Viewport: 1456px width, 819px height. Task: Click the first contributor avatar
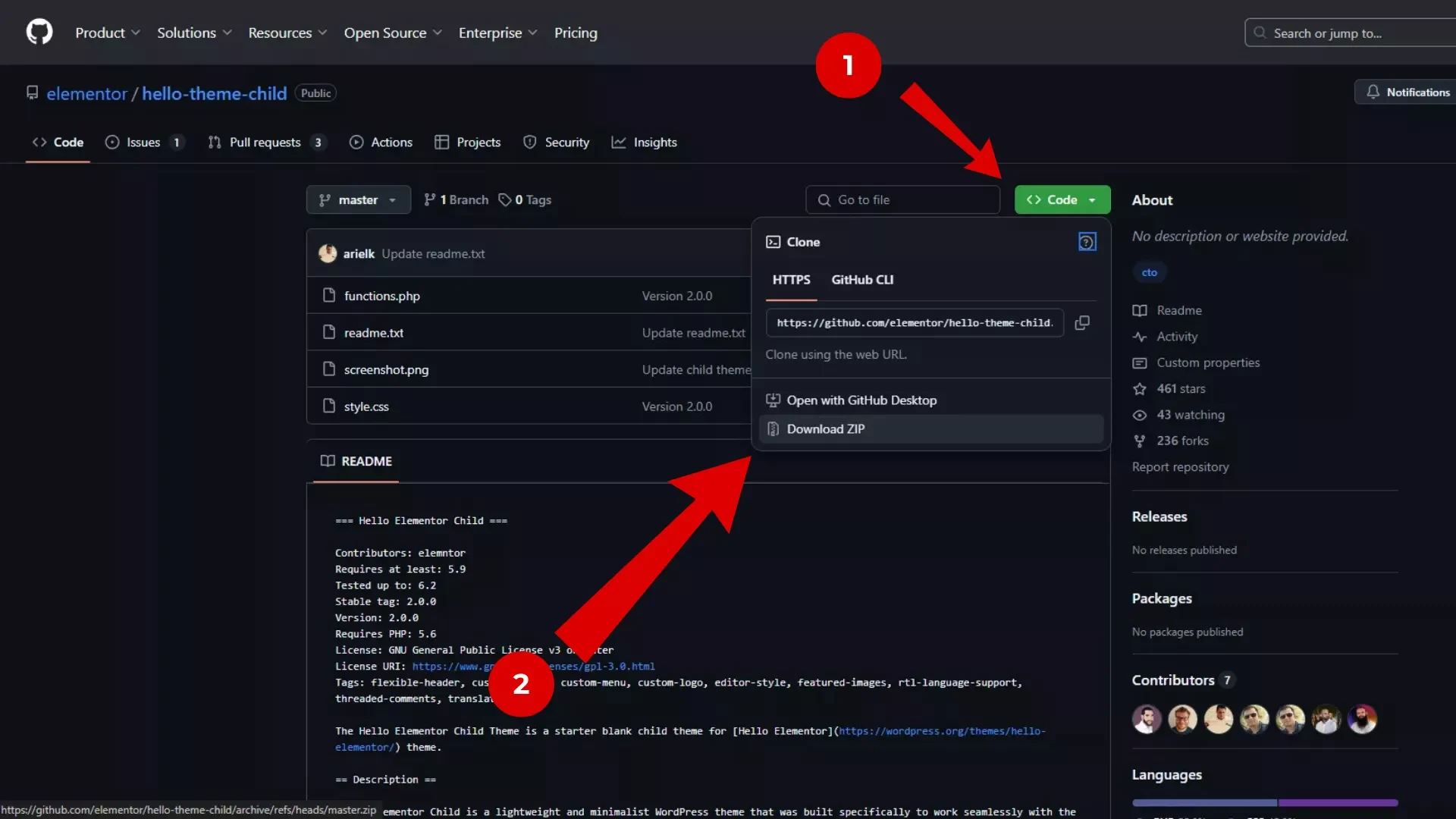[1147, 719]
